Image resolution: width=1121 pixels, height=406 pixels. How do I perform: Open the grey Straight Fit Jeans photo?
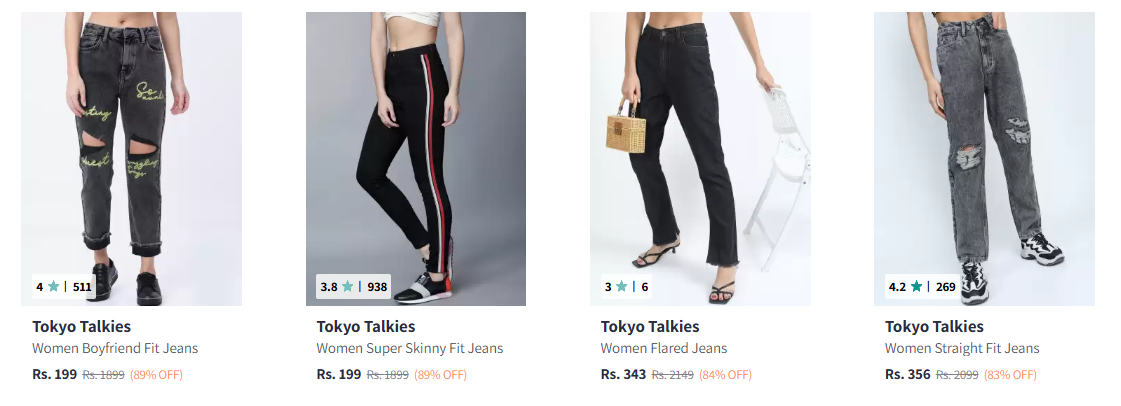(984, 150)
